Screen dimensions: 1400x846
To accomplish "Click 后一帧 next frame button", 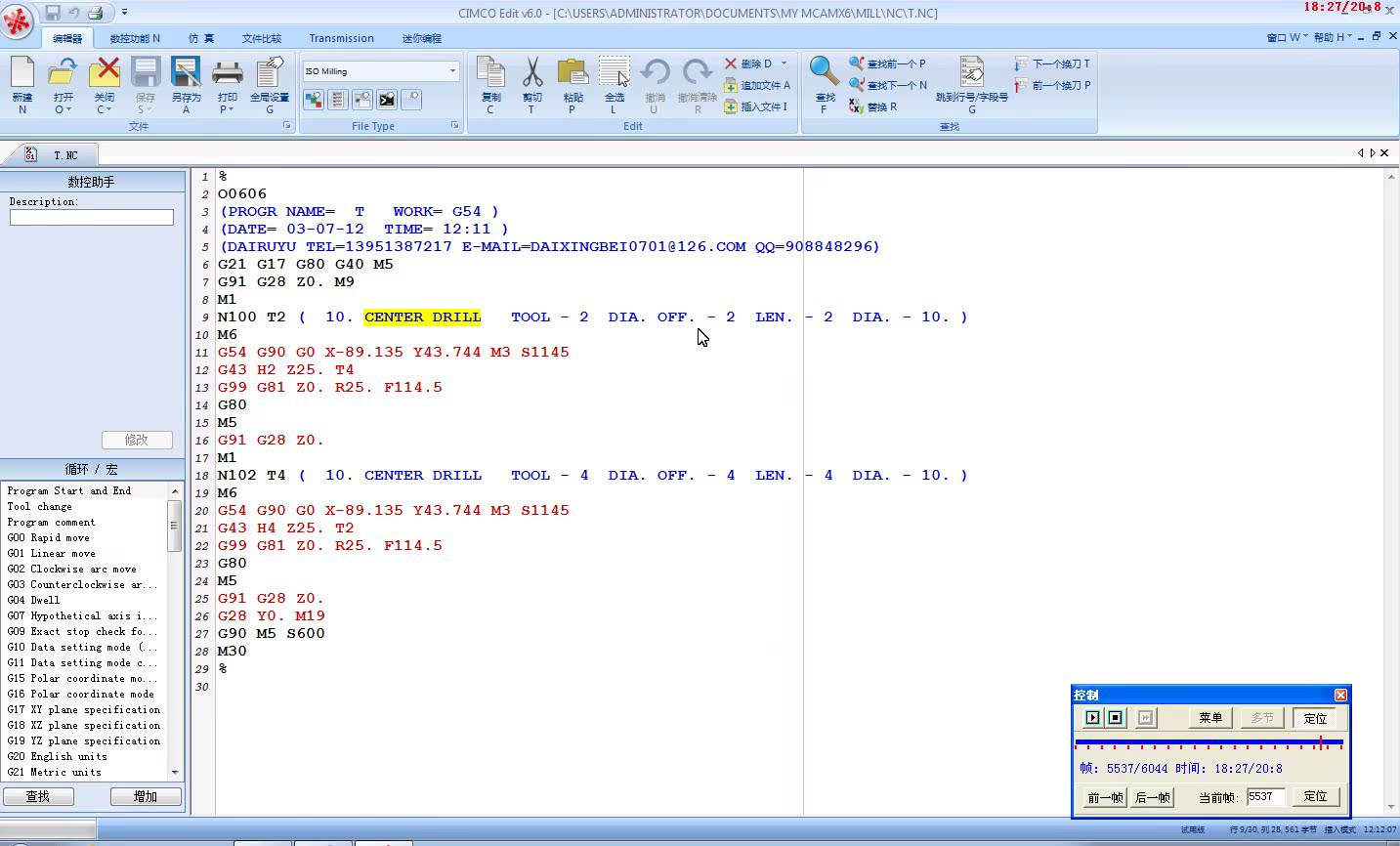I will (x=1153, y=797).
